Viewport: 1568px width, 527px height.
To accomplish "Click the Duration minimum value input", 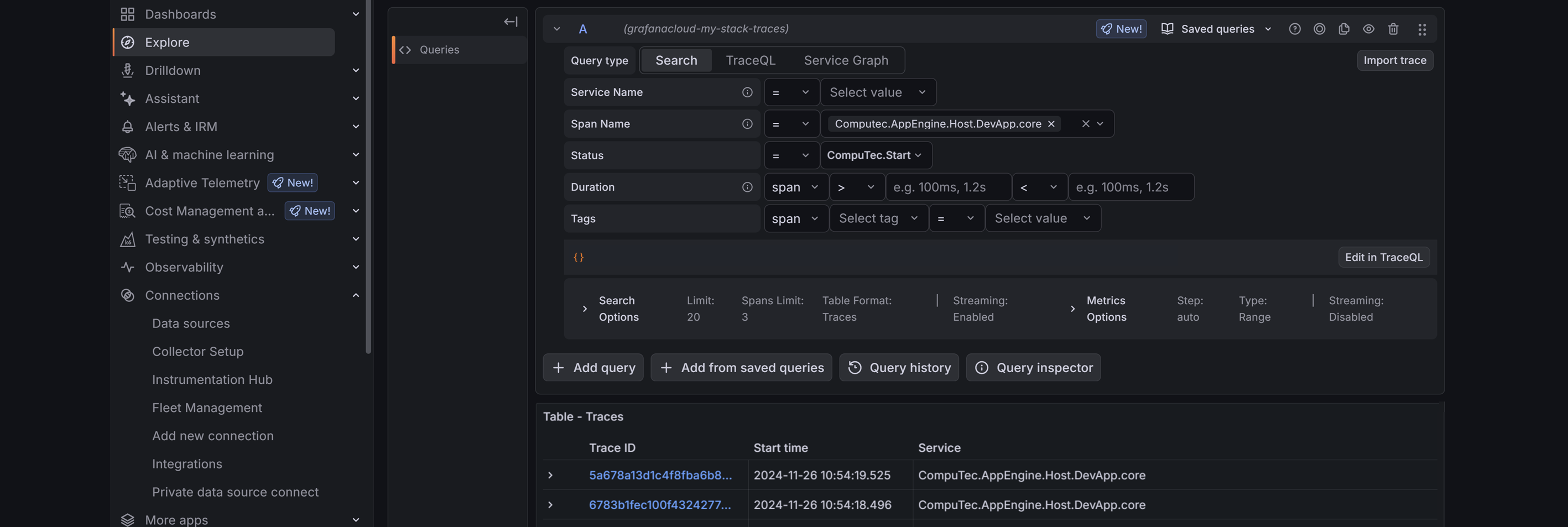I will point(949,187).
